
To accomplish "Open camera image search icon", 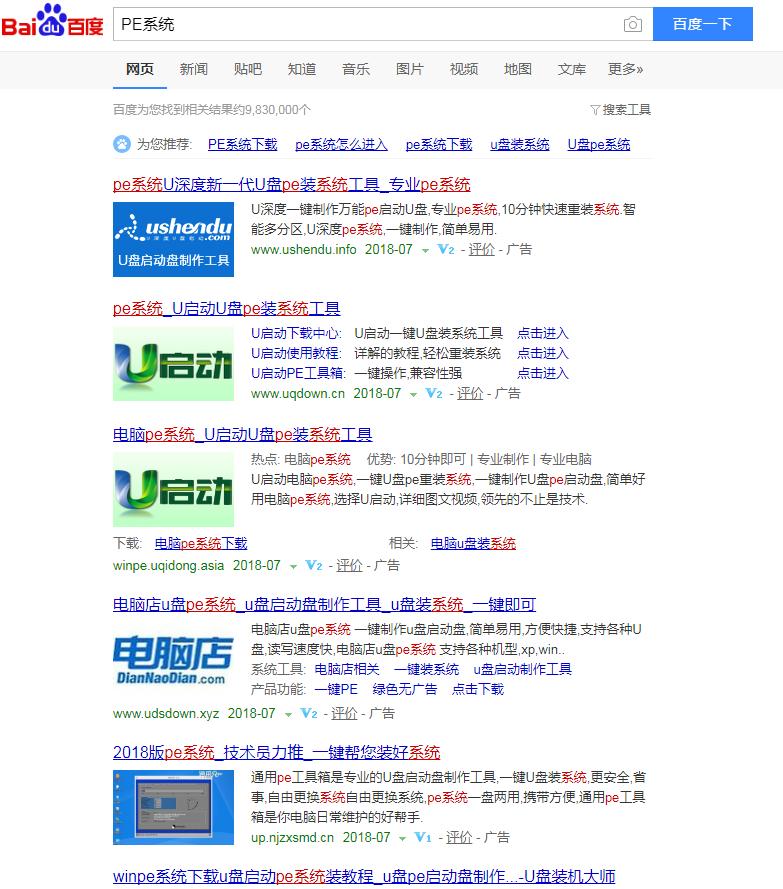I will tap(633, 24).
